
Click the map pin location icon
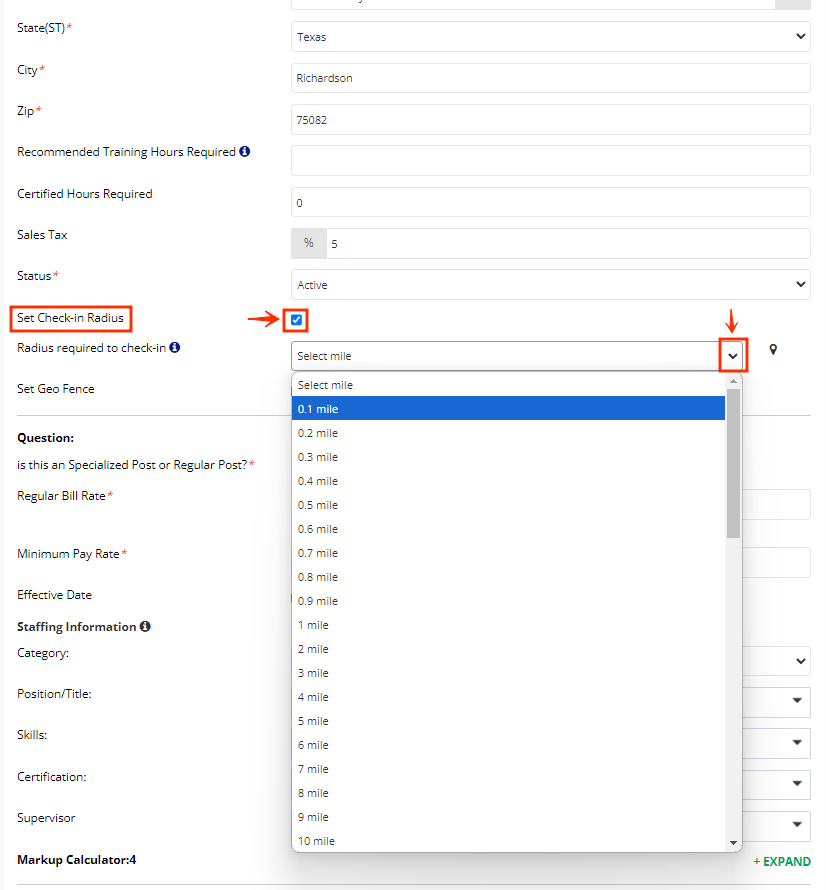tap(773, 349)
